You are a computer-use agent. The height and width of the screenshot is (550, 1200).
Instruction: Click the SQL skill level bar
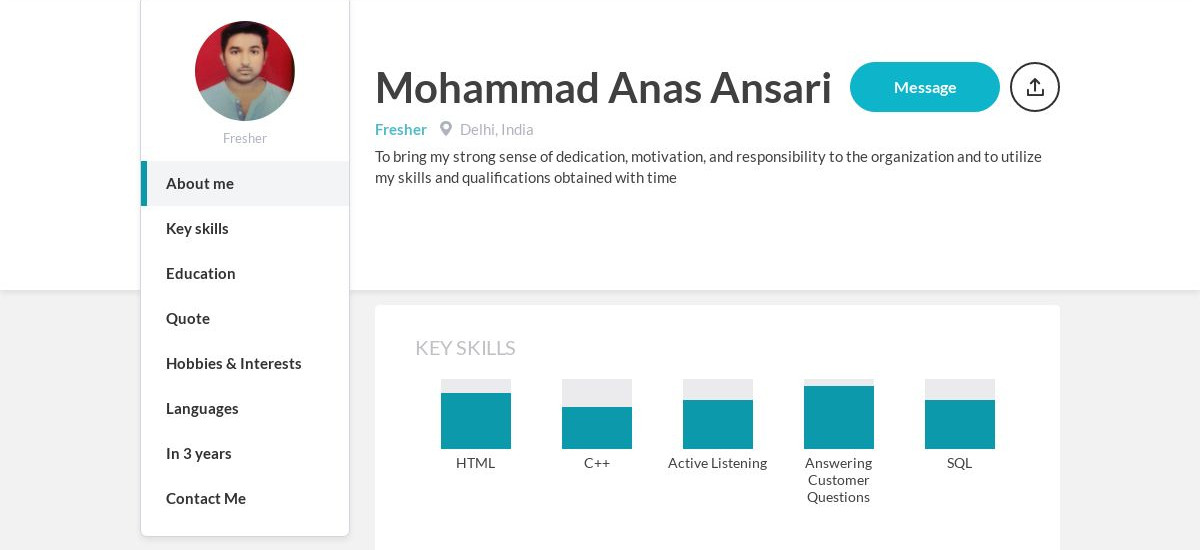960,414
